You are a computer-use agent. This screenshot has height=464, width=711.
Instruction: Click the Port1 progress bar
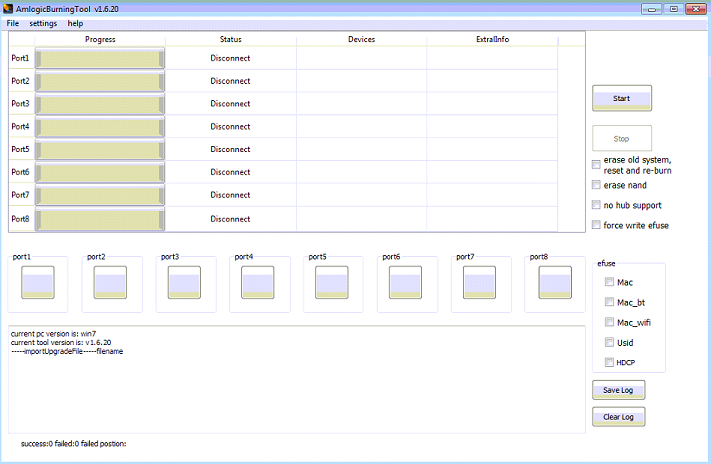(100, 58)
